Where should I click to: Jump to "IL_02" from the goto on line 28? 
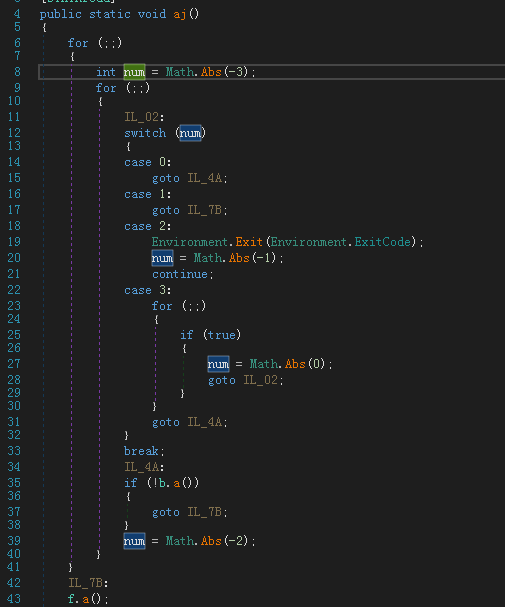260,381
